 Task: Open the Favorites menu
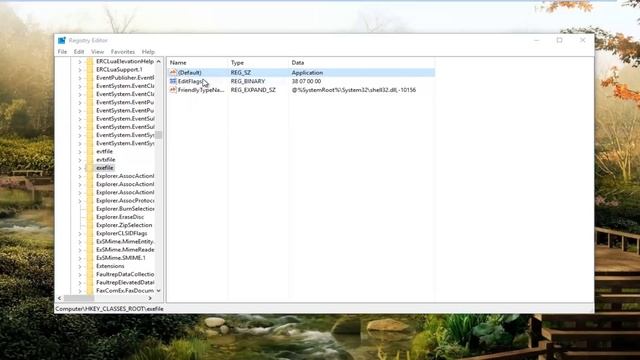pos(123,52)
